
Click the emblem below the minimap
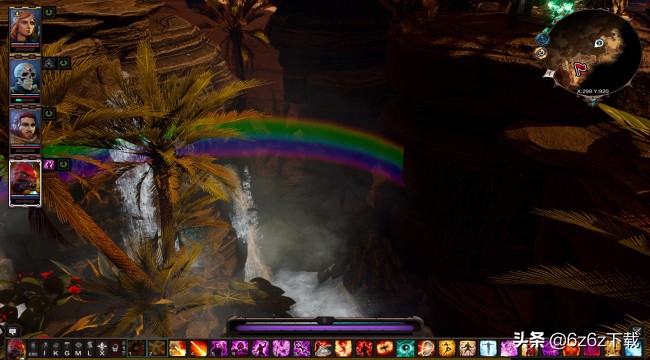click(x=593, y=100)
